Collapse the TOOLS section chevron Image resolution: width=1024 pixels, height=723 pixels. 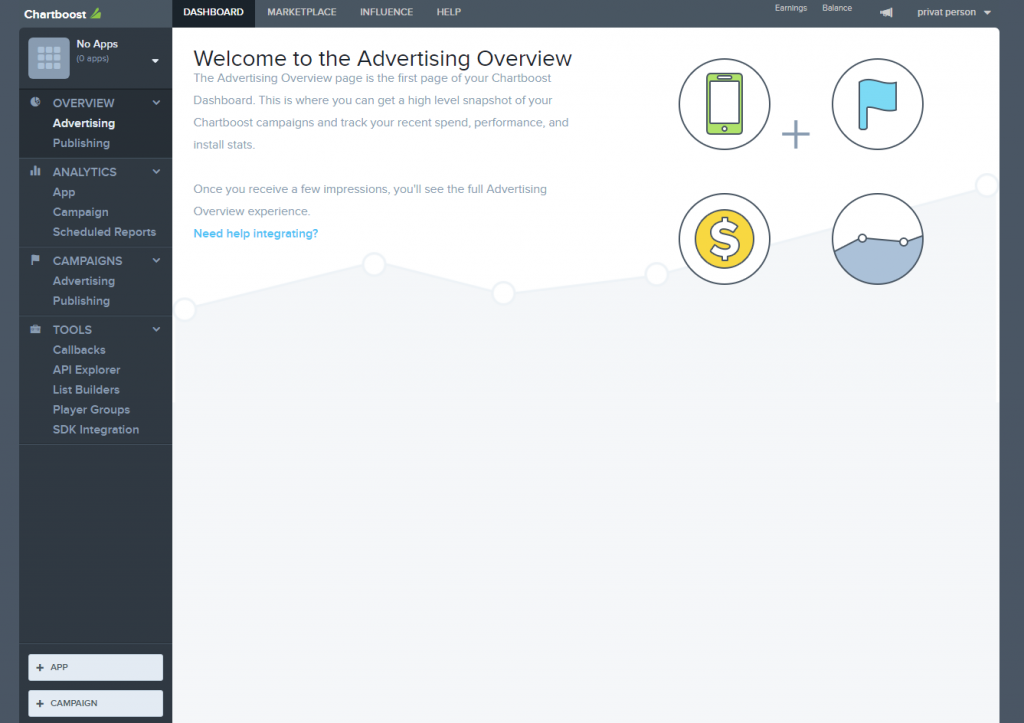(x=156, y=329)
